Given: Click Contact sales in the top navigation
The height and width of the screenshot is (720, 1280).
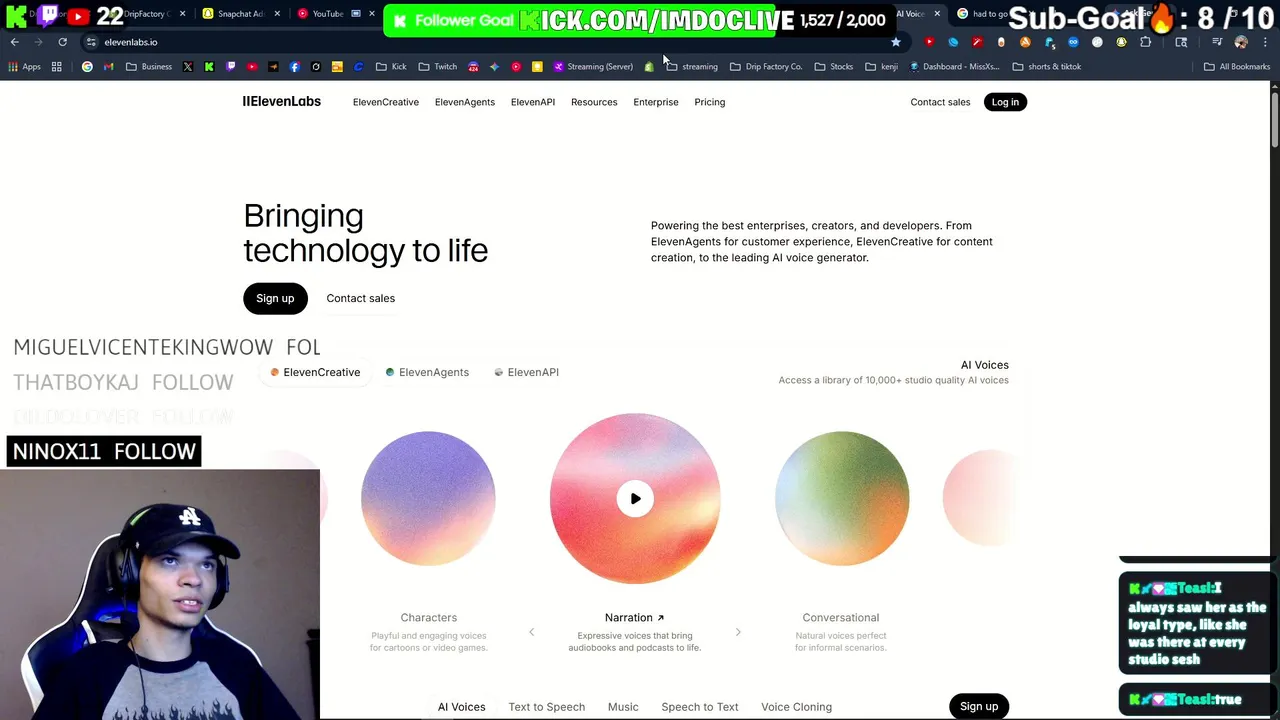Looking at the screenshot, I should click(940, 102).
